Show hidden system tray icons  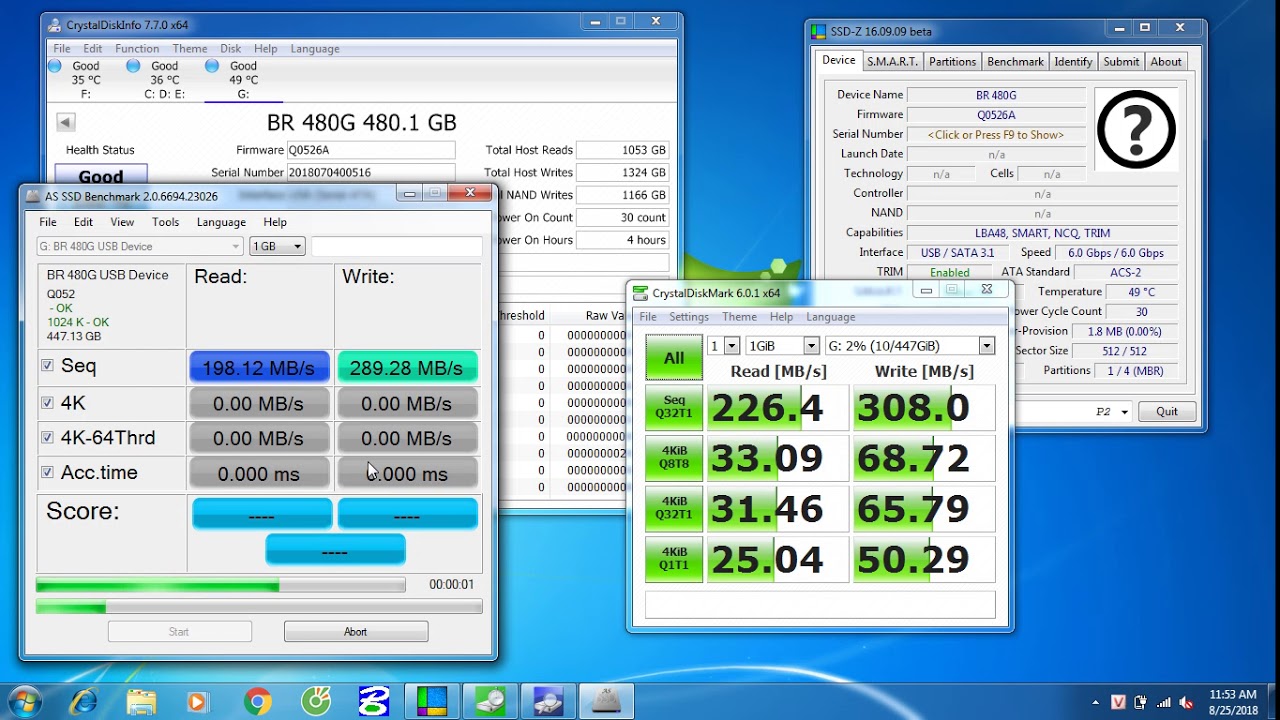point(1096,703)
